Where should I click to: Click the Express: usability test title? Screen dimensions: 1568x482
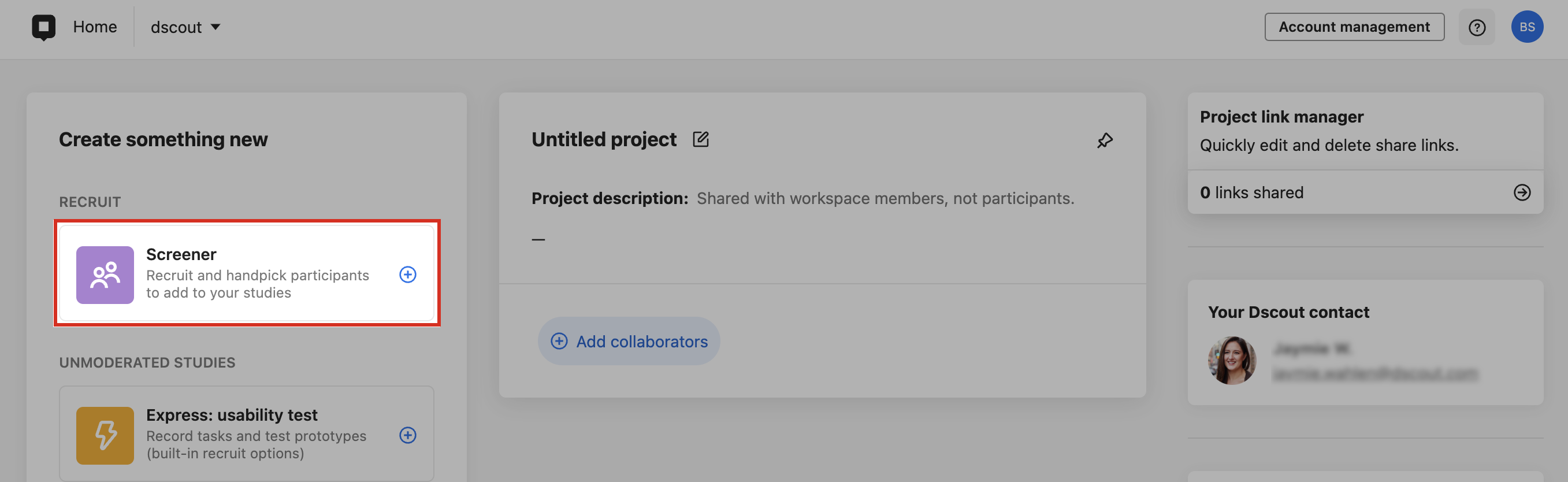[x=231, y=415]
